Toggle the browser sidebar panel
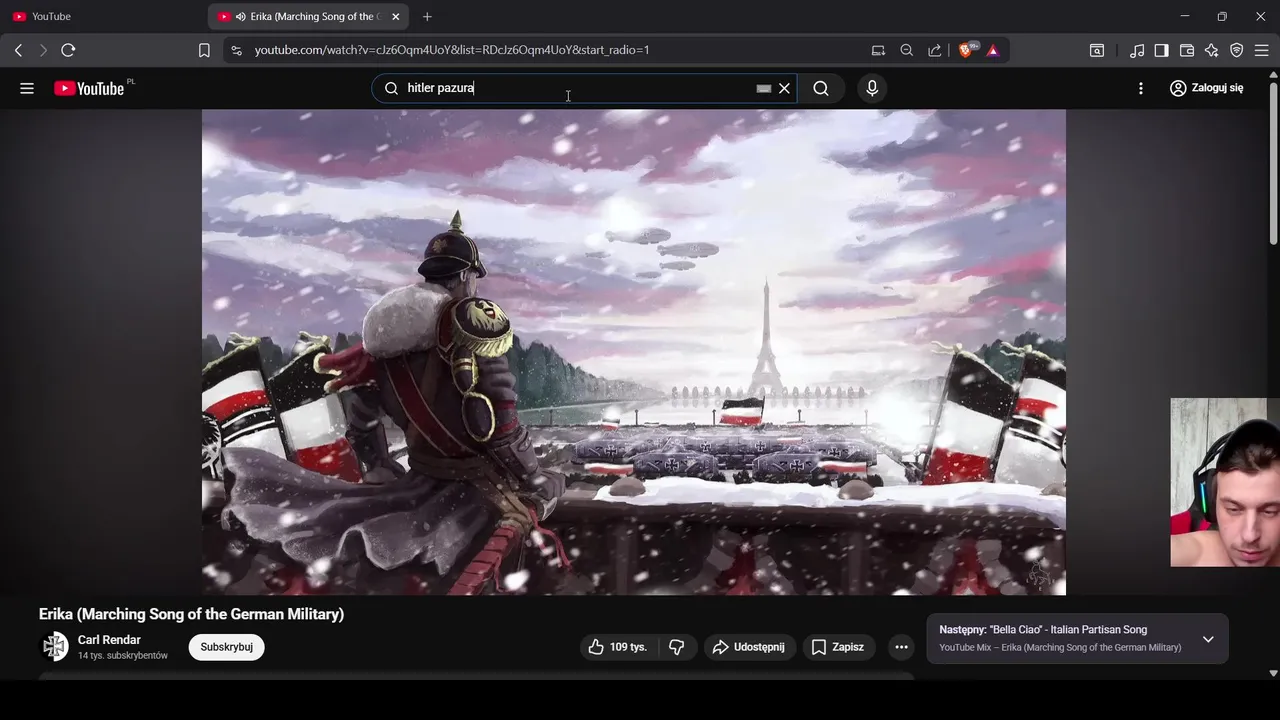This screenshot has width=1280, height=720. point(1162,50)
